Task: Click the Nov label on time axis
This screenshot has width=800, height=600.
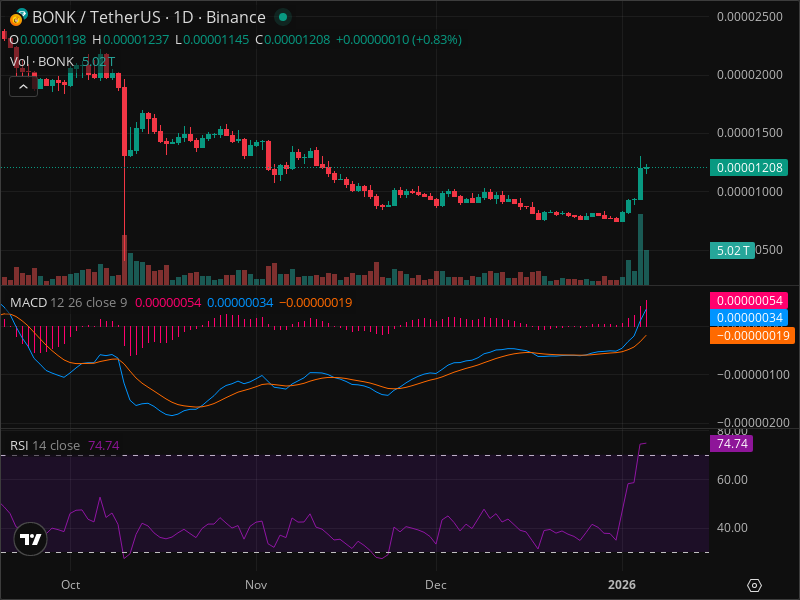Action: coord(256,585)
